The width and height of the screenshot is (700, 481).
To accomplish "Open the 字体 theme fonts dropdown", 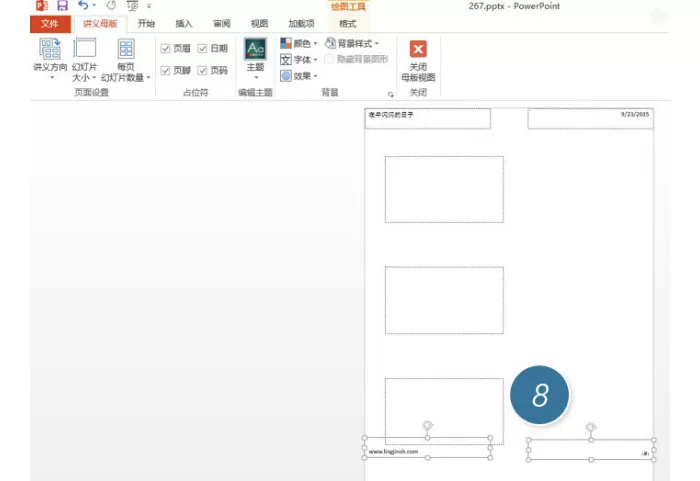I will 299,59.
